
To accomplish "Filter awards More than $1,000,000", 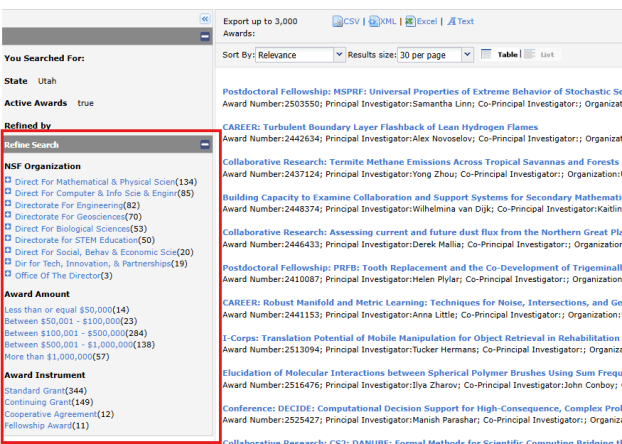I will (x=48, y=356).
